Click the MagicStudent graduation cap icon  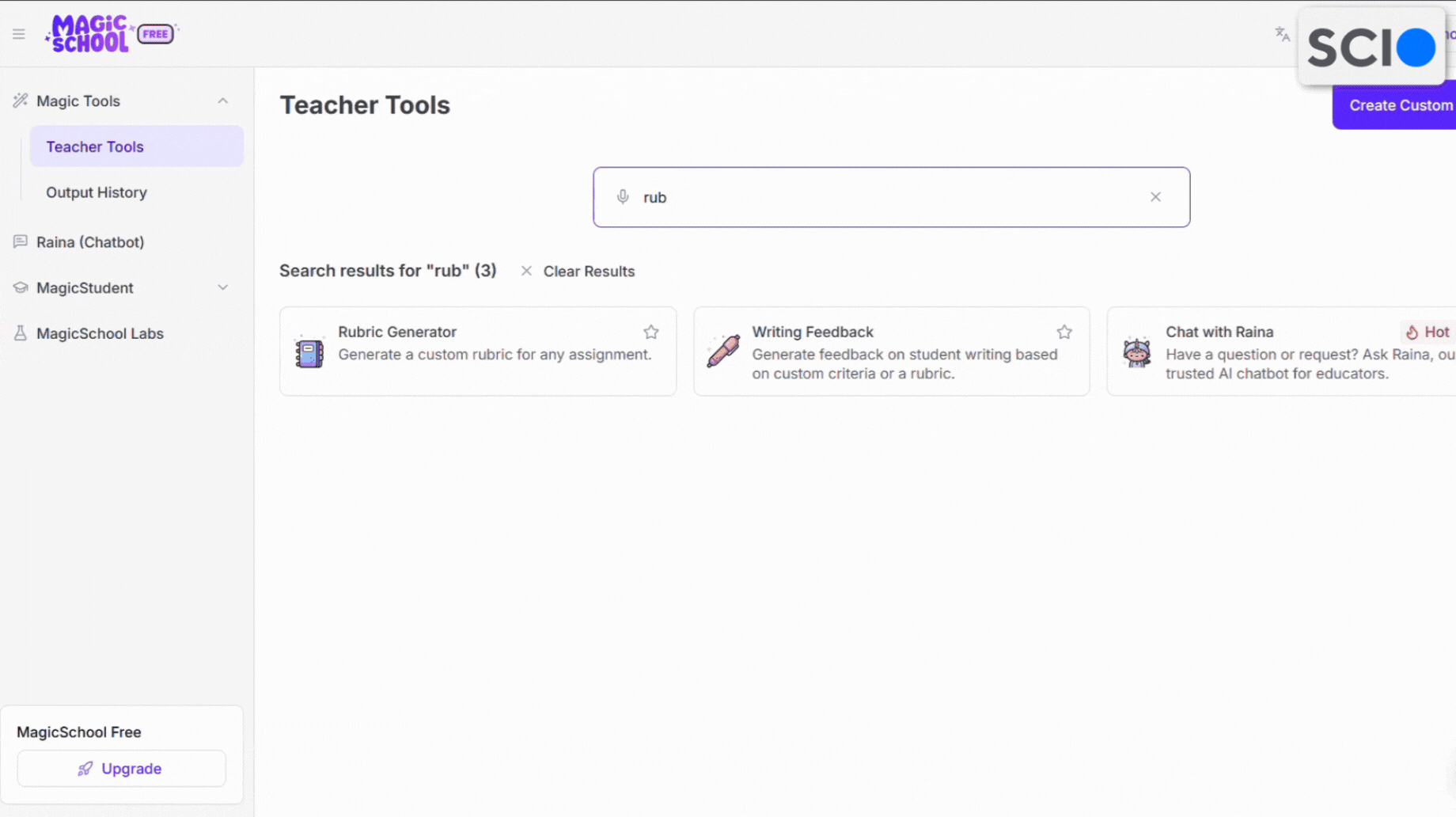pos(21,287)
